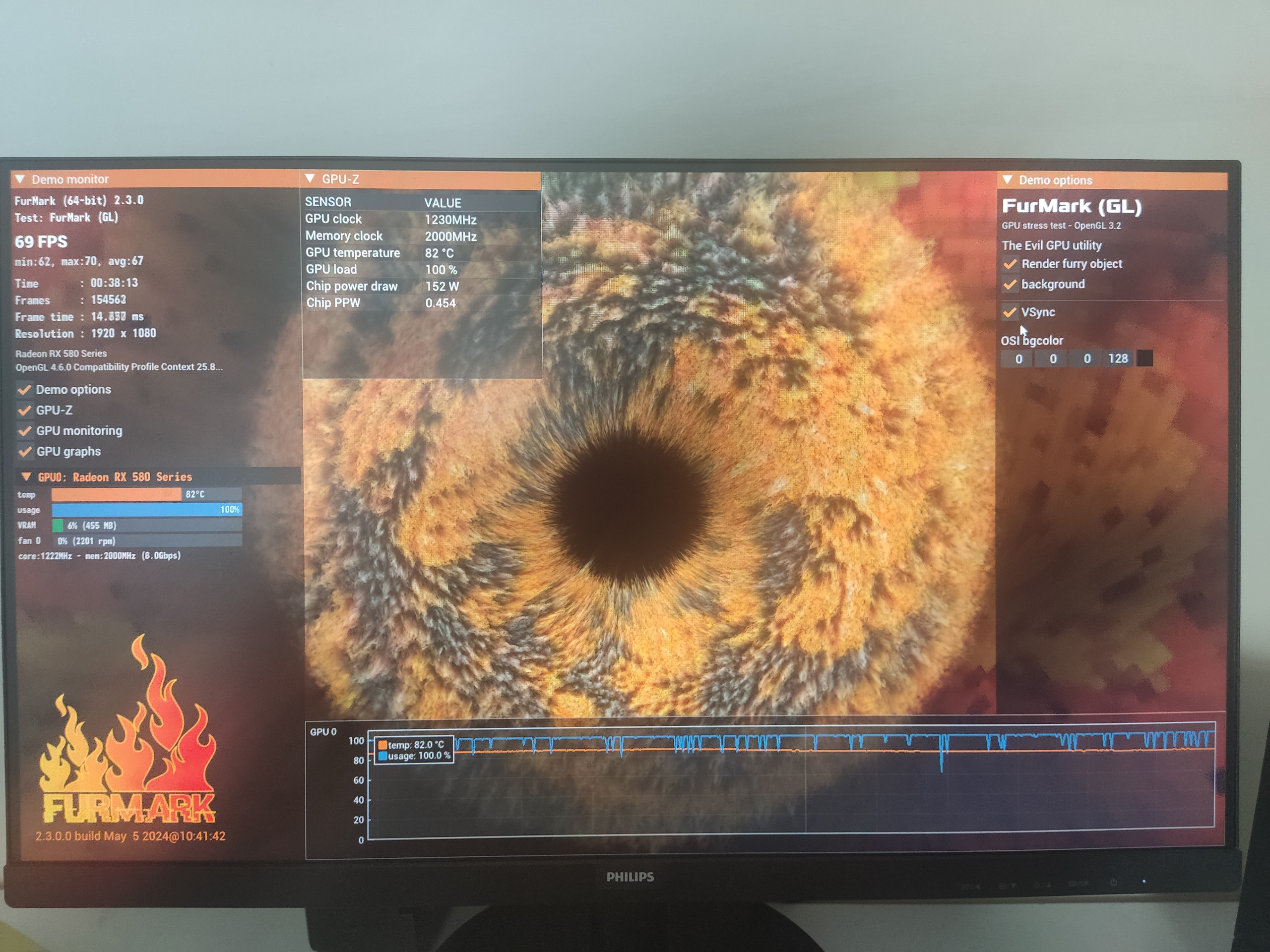Uncheck the GPU-Z checkbox in Demo monitor
The image size is (1270, 952).
pos(25,410)
